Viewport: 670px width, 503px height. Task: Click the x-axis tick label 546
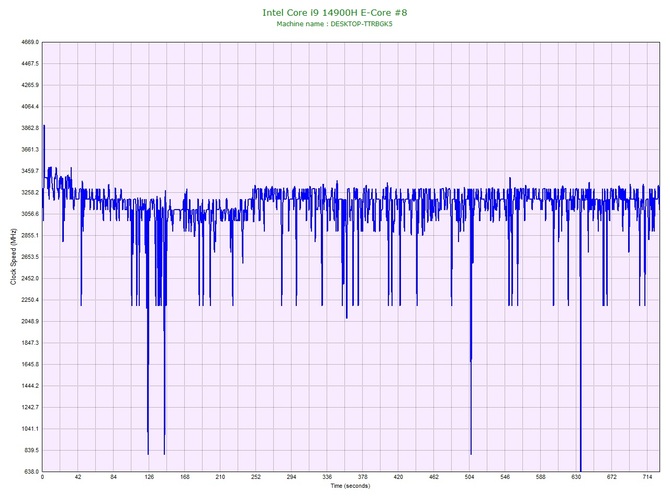pos(505,477)
